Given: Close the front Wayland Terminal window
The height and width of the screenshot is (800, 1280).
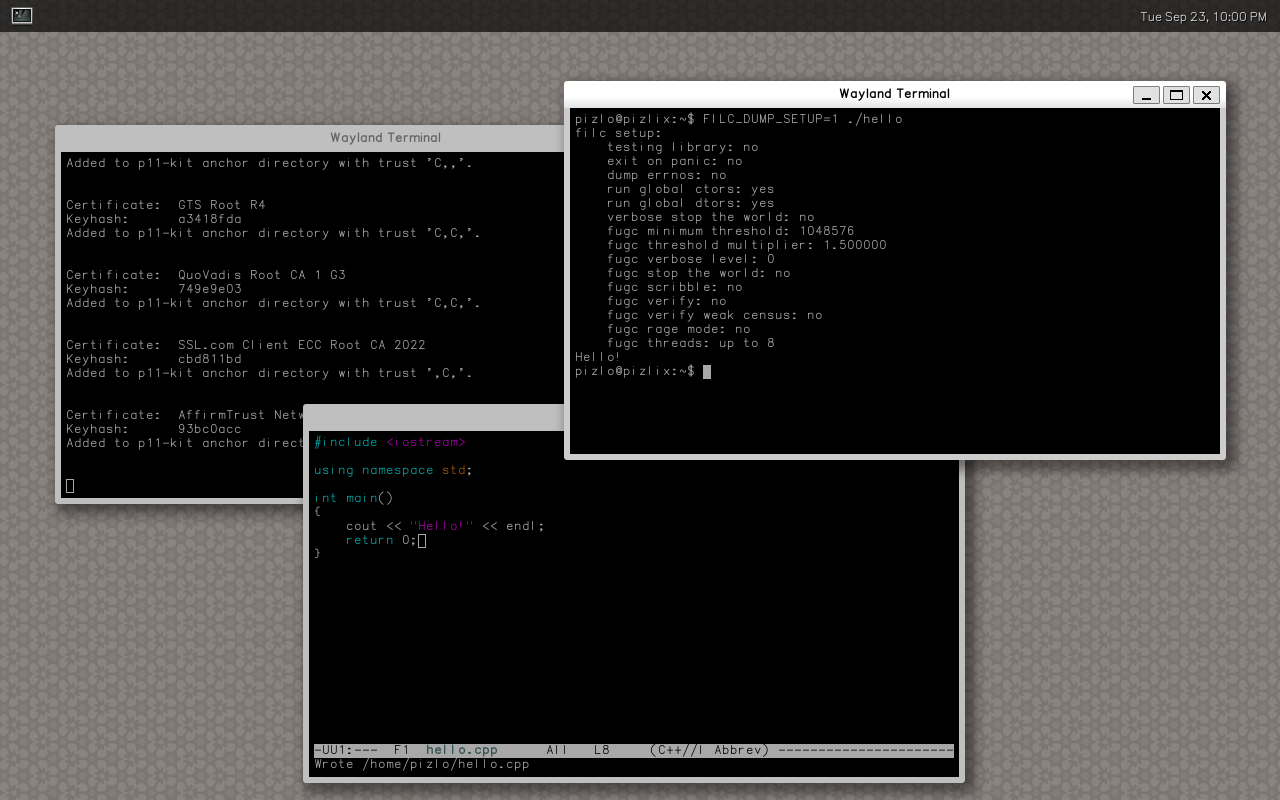Looking at the screenshot, I should coord(1206,95).
